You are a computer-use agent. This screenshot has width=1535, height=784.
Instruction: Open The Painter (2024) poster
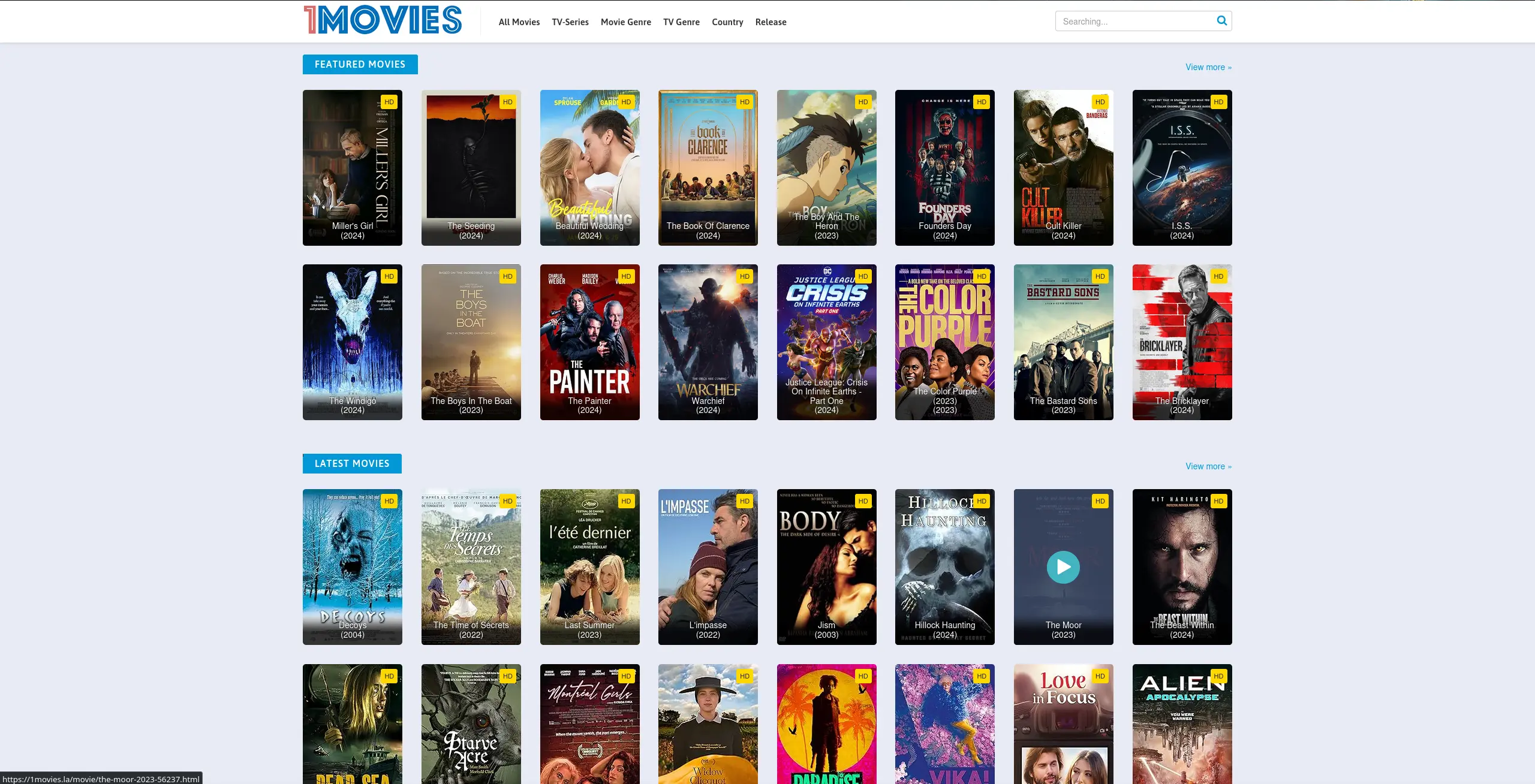click(590, 342)
